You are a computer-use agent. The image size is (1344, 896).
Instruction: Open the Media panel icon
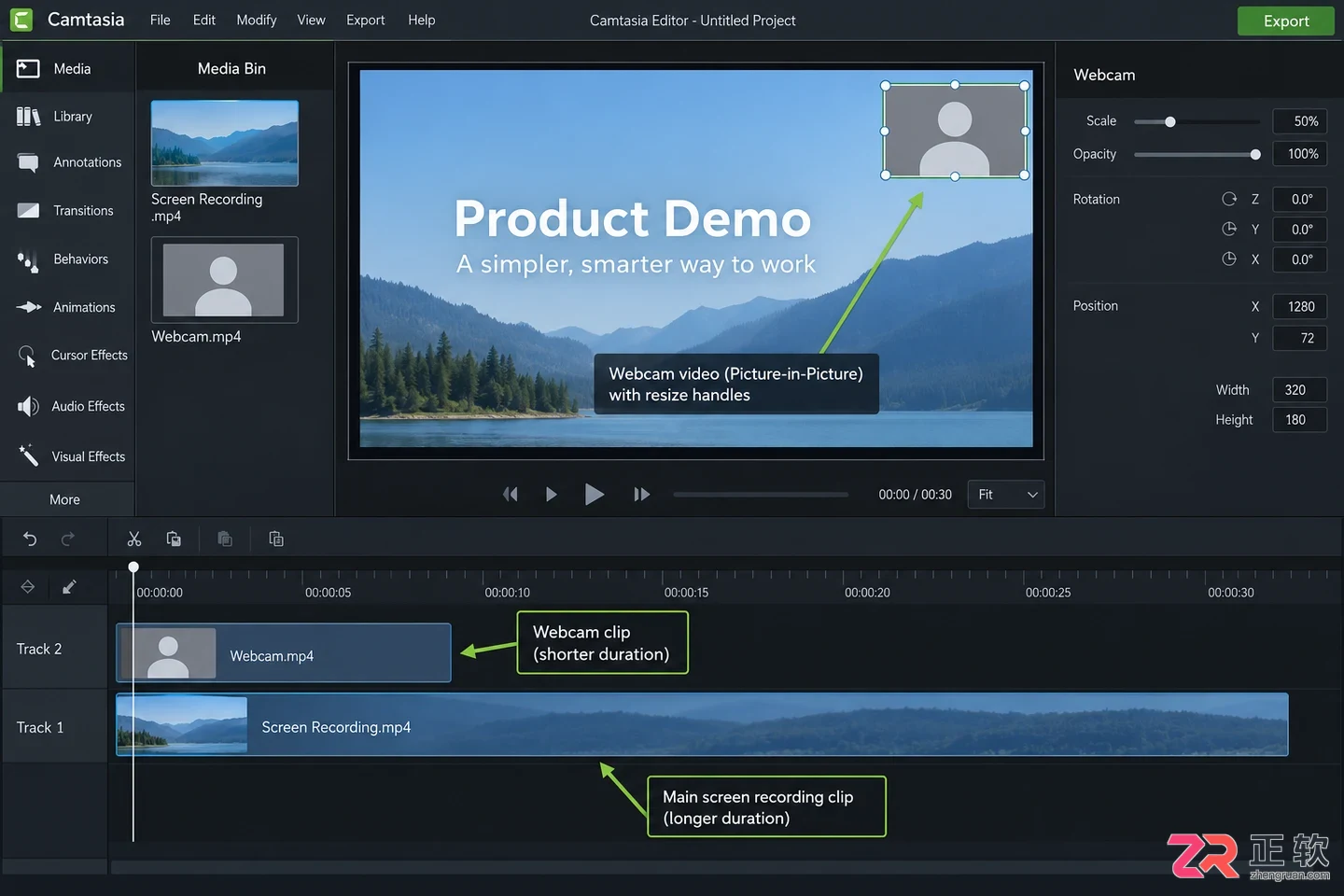28,68
